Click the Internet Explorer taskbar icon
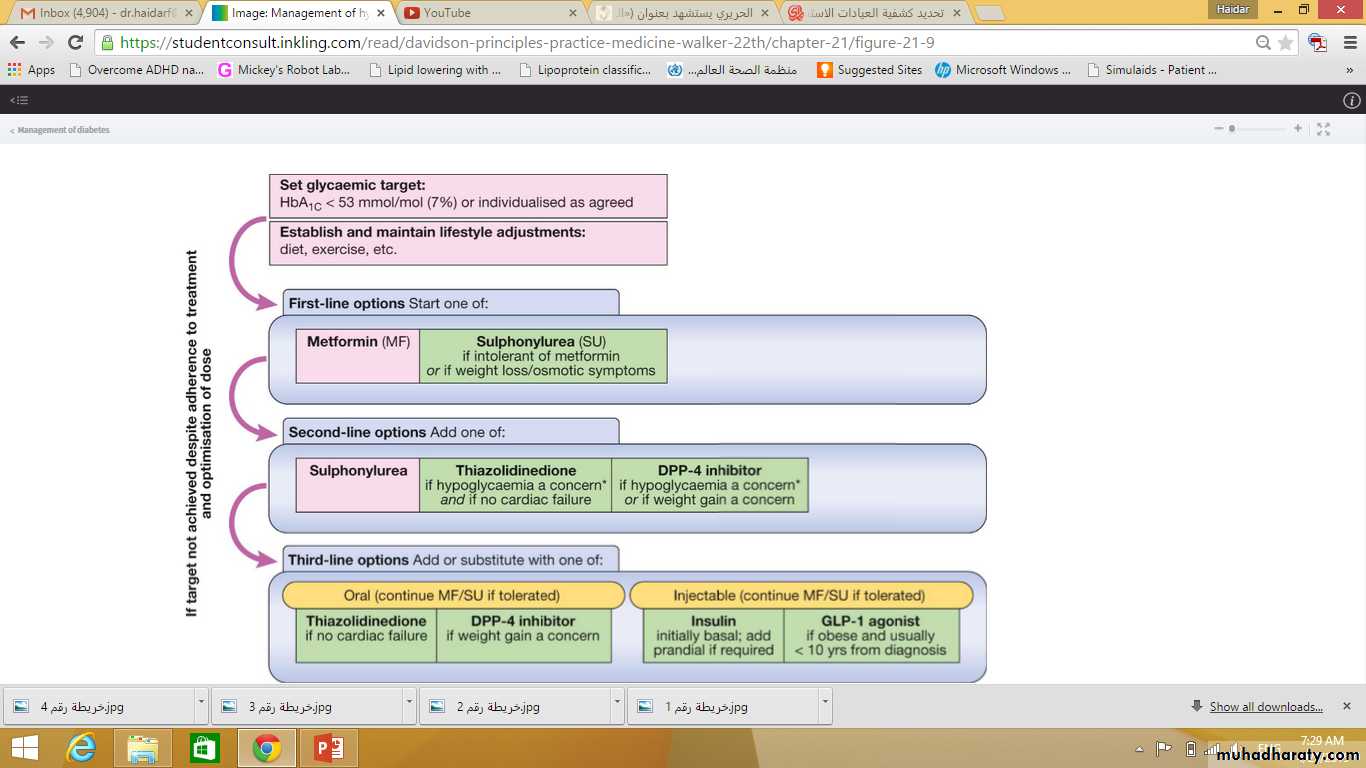This screenshot has height=768, width=1366. (x=81, y=748)
